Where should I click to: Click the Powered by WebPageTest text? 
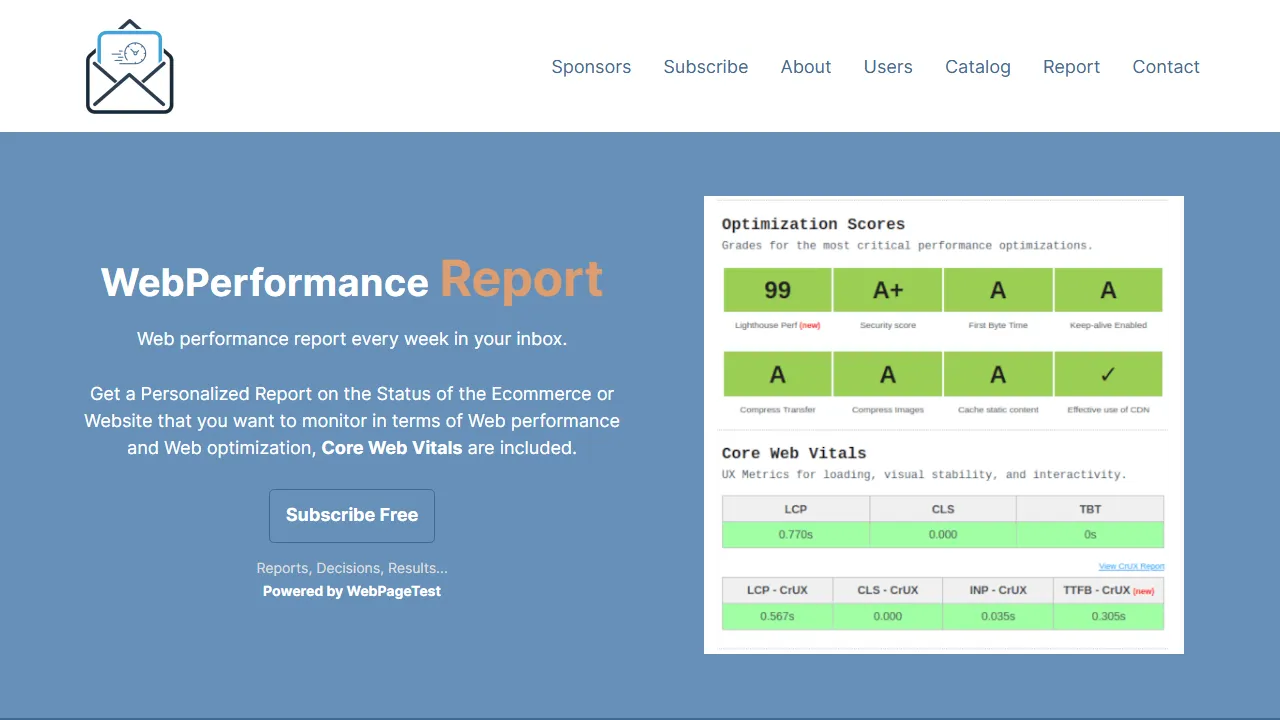(352, 591)
